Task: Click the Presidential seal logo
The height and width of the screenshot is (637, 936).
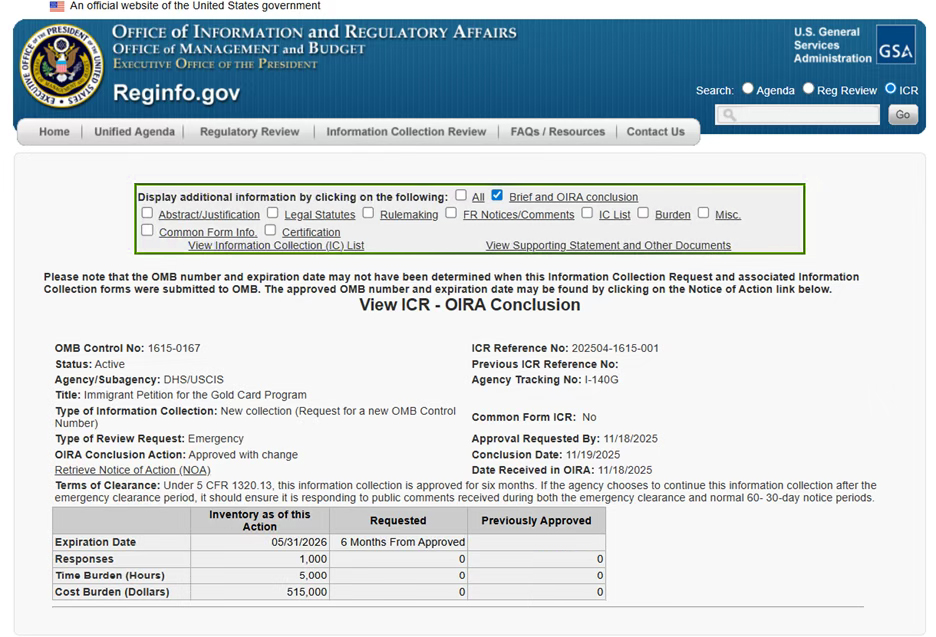Action: tap(61, 68)
